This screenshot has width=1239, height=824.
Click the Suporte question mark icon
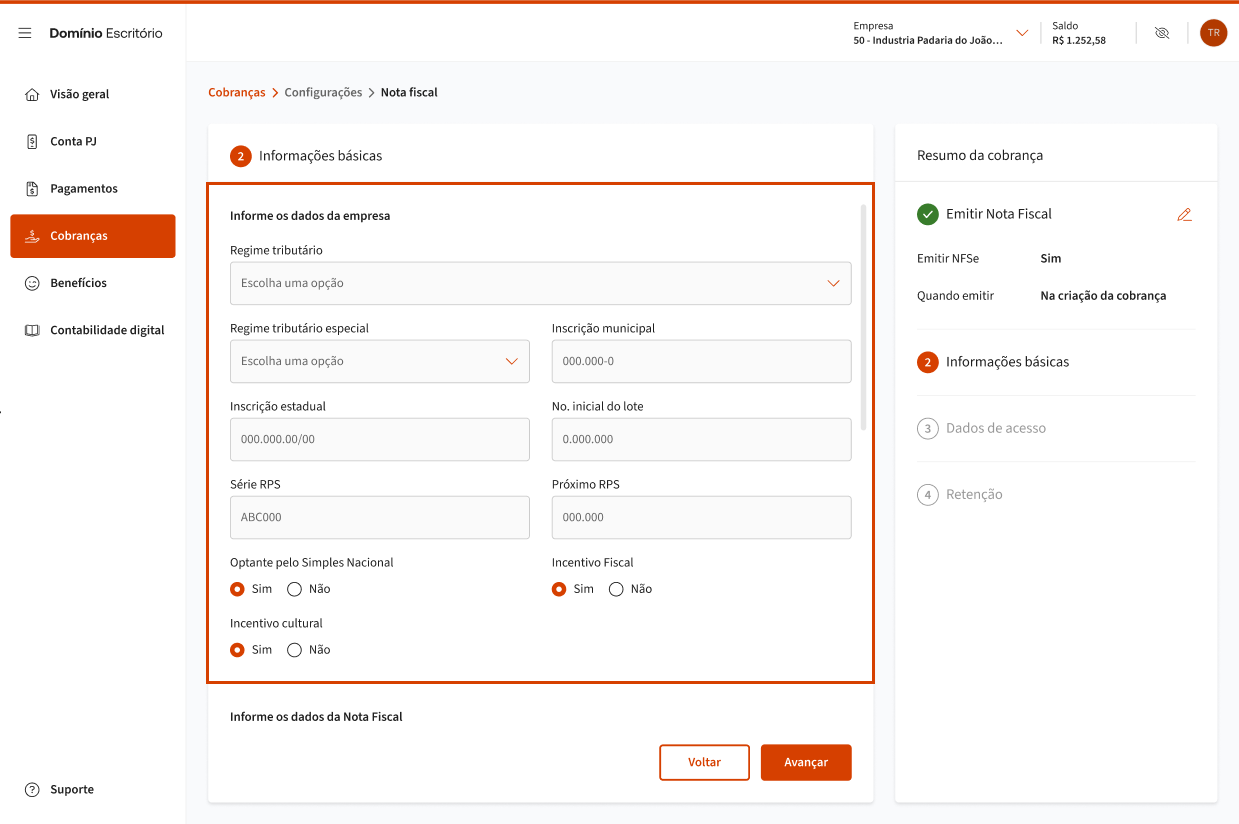click(32, 790)
